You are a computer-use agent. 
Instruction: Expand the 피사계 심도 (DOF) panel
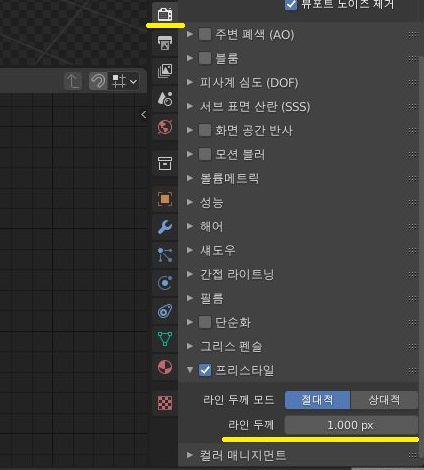click(x=190, y=82)
